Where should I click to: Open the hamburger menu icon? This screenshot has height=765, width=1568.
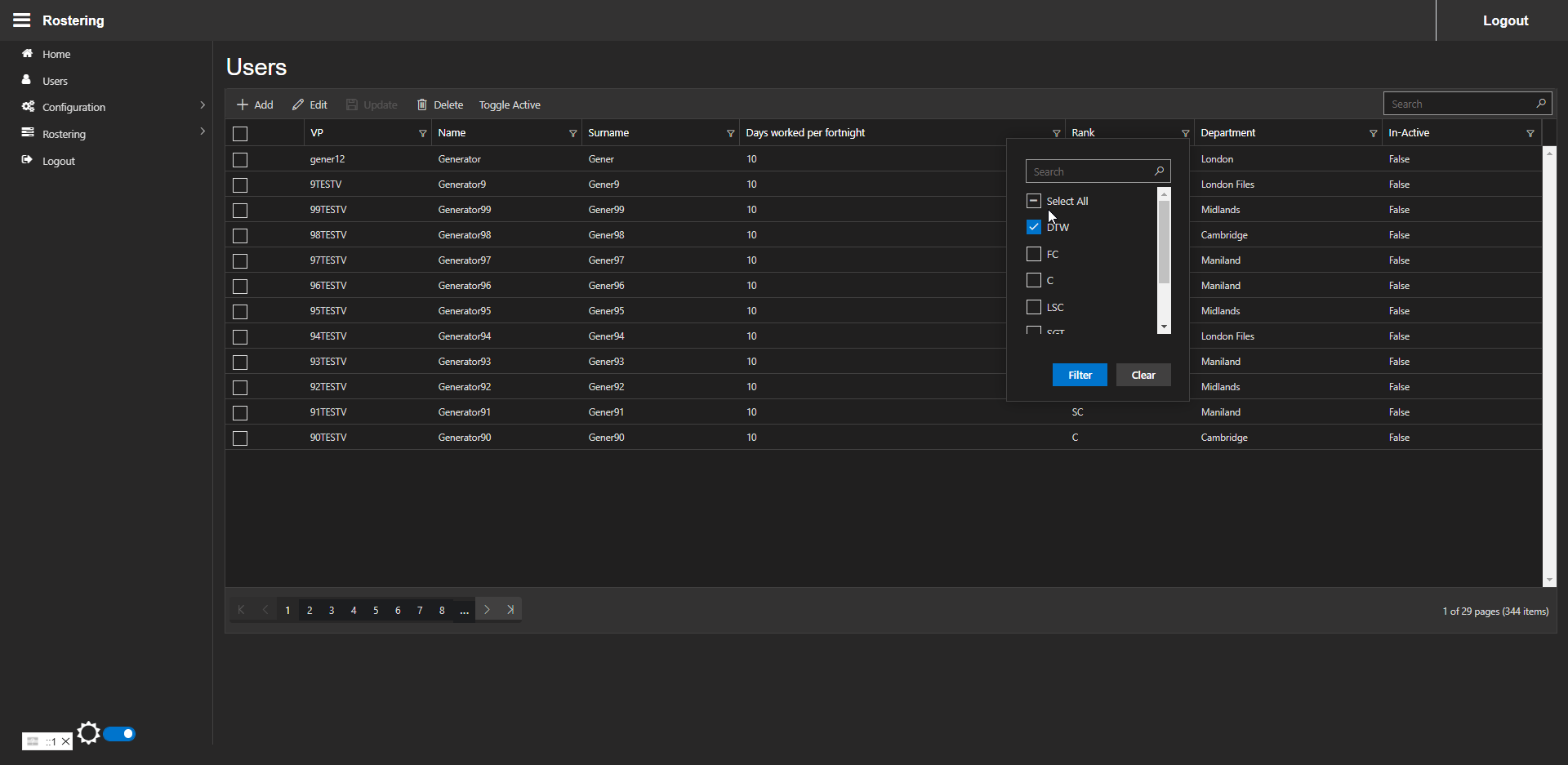tap(21, 20)
